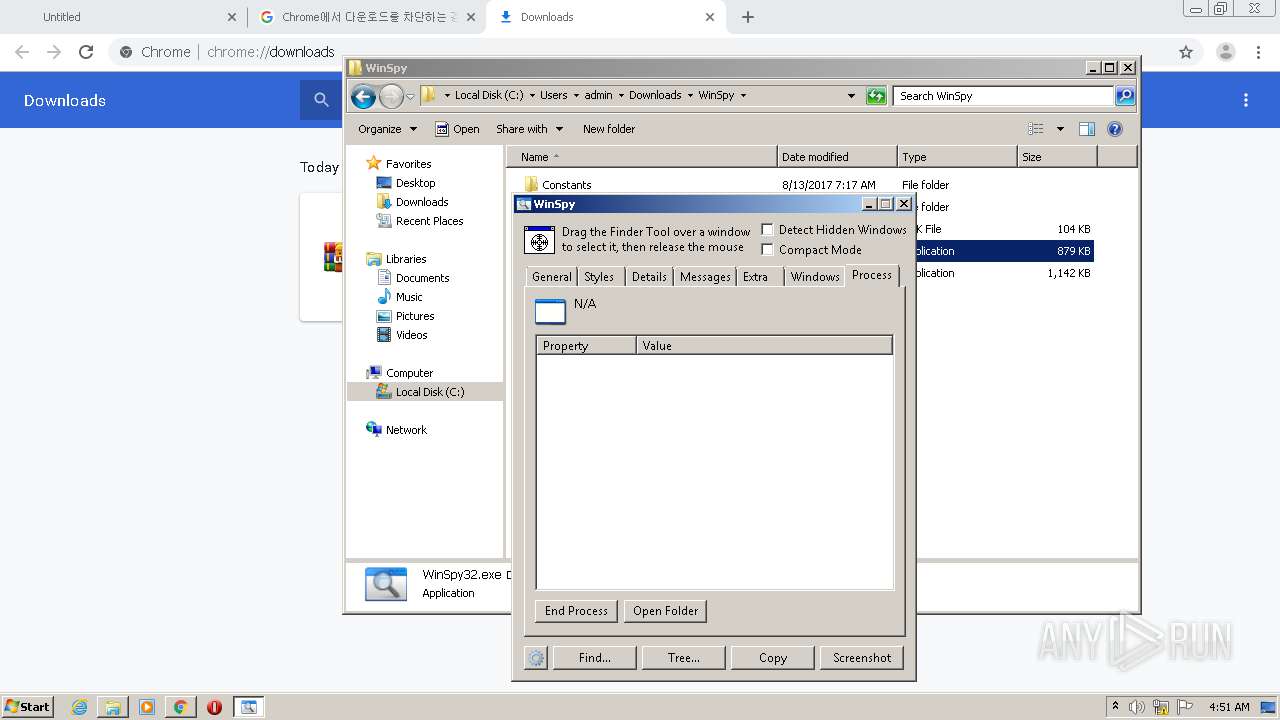Click the Search WinSpy input field

(x=1003, y=96)
